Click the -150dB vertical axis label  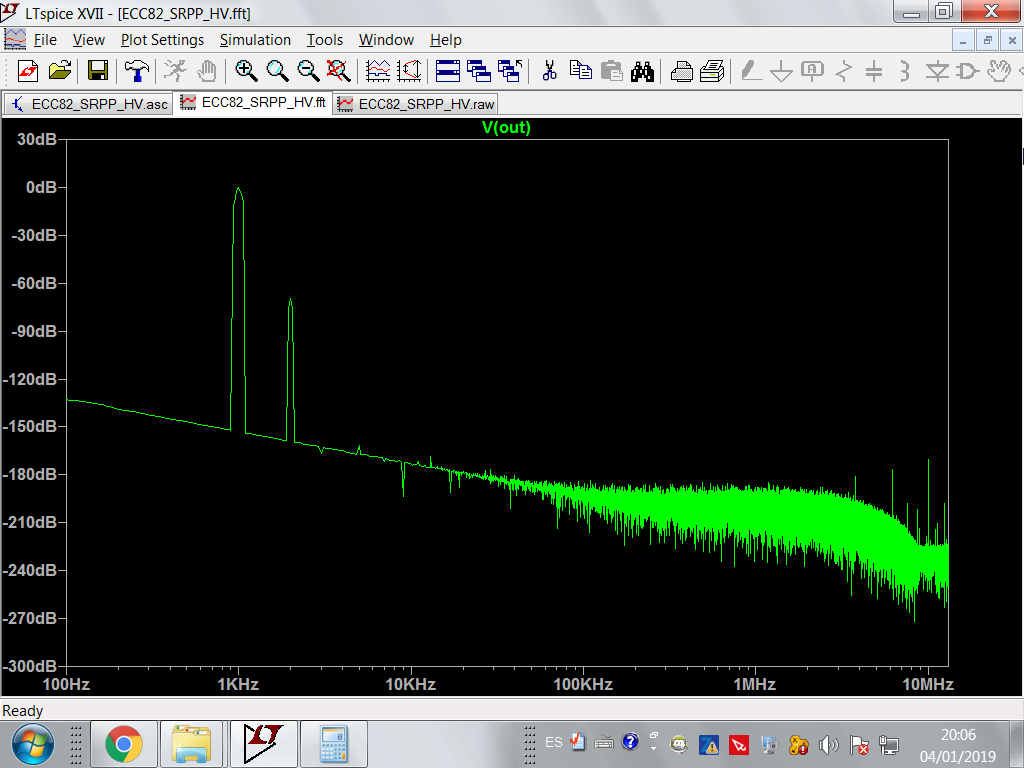click(x=30, y=426)
